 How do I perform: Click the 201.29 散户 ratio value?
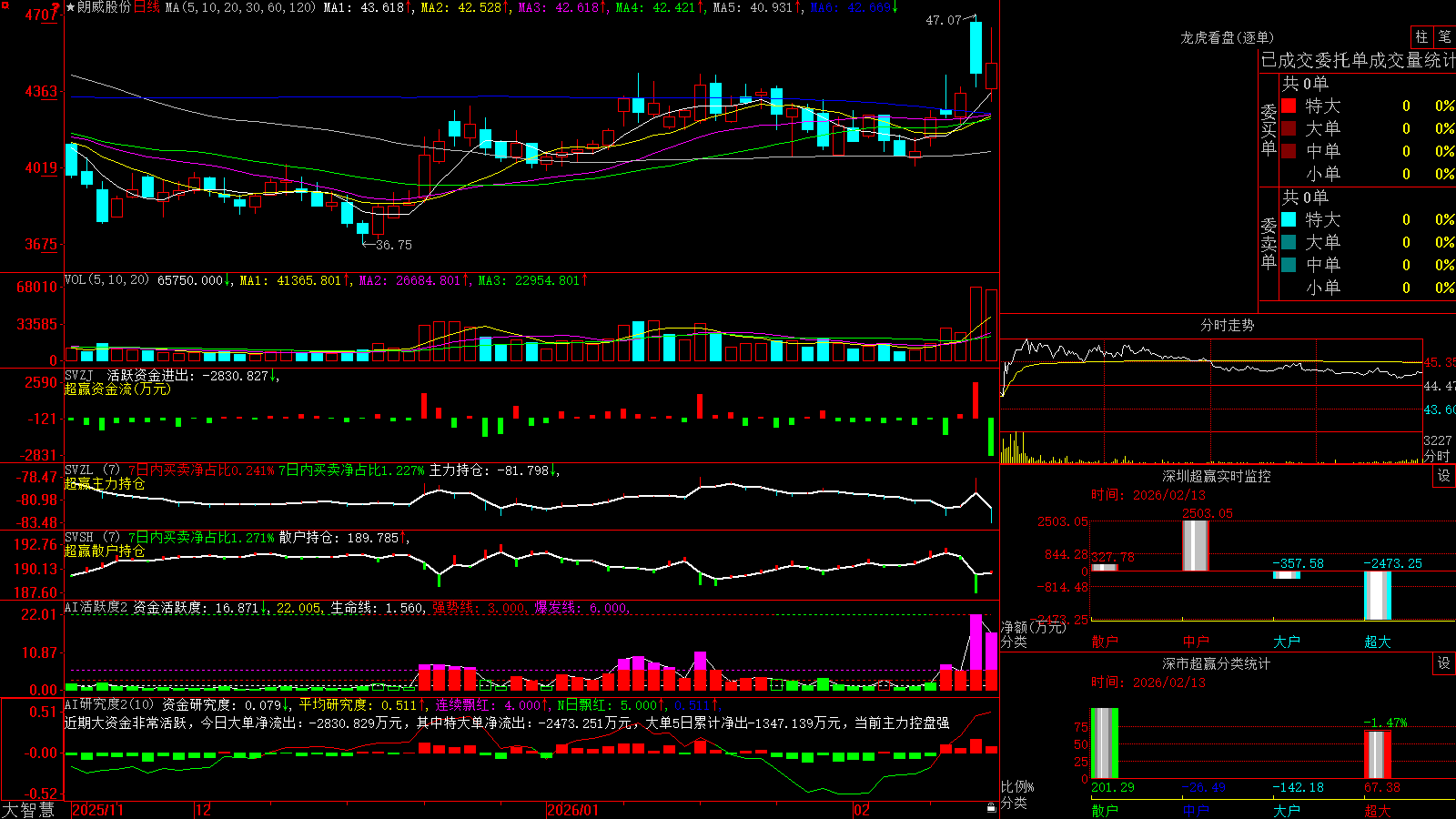coord(1113,787)
